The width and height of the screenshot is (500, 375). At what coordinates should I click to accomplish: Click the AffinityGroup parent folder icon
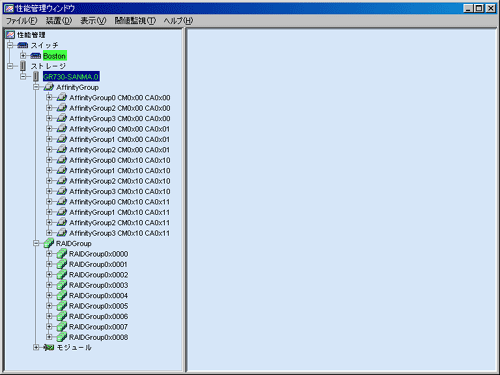pyautogui.click(x=49, y=87)
